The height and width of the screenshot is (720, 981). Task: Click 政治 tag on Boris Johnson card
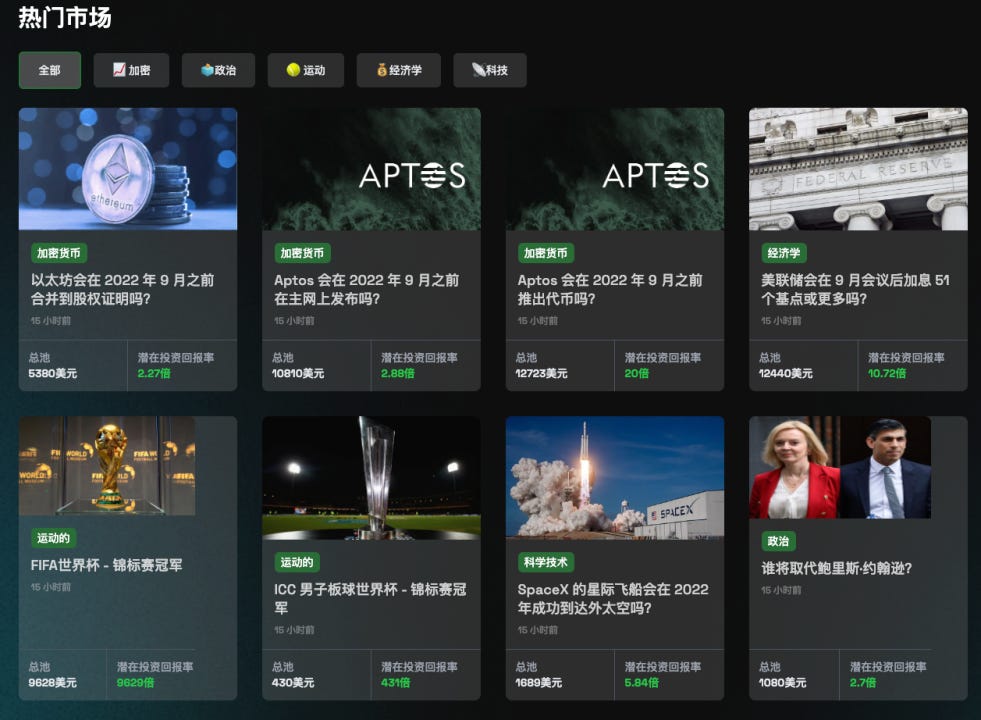(778, 540)
